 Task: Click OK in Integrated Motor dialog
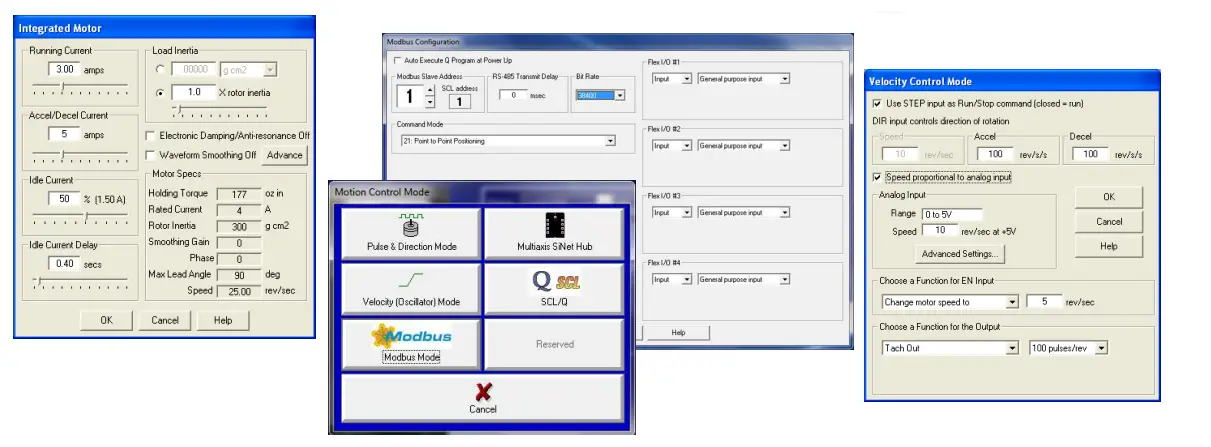[106, 320]
